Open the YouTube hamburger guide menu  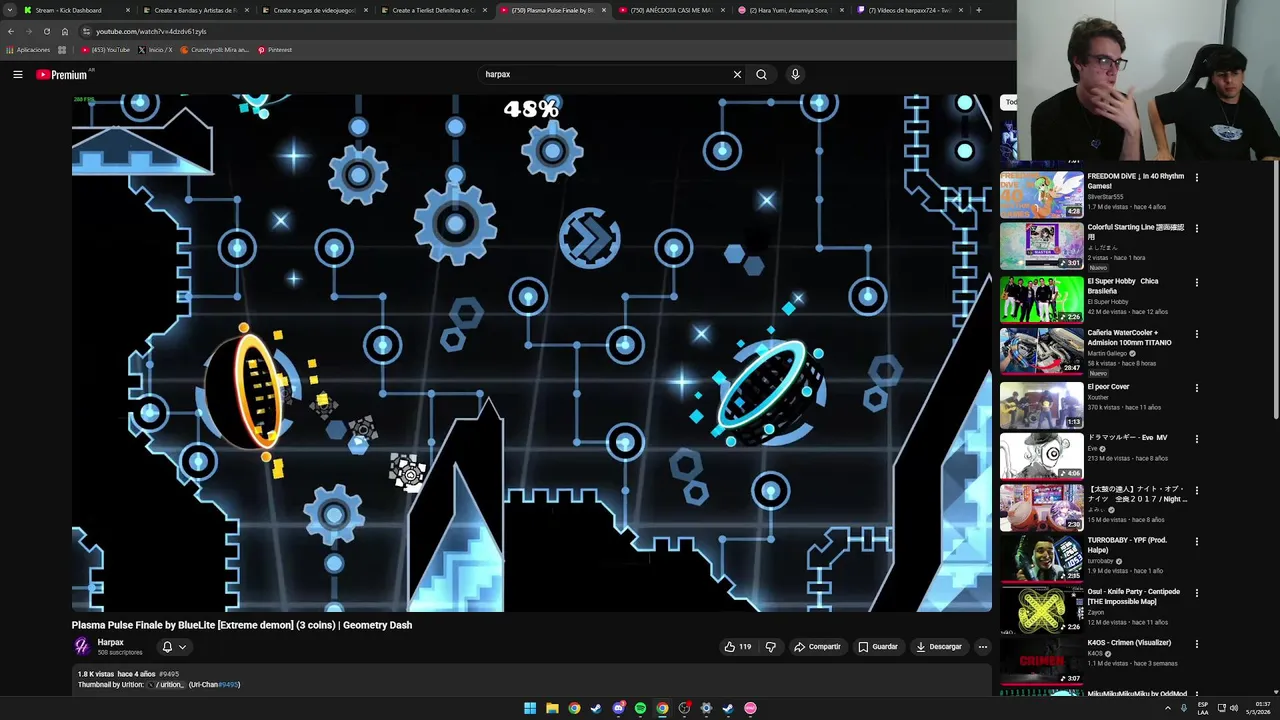point(17,74)
